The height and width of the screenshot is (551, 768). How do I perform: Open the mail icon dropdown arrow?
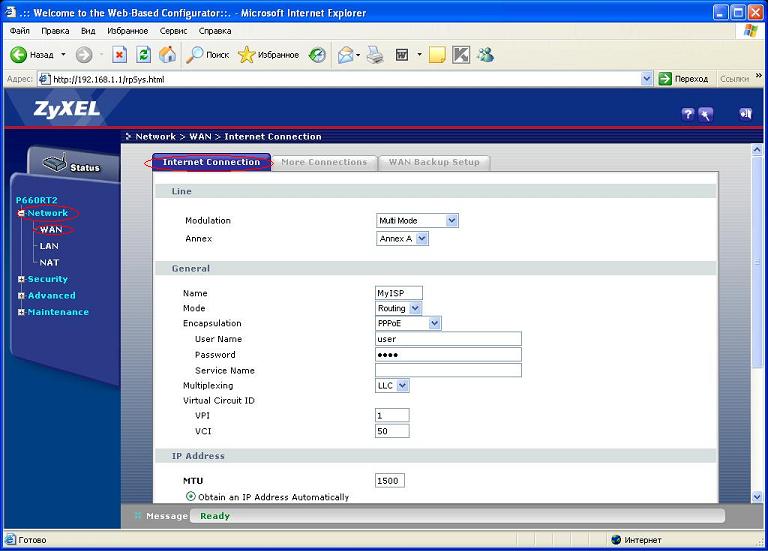pos(358,55)
